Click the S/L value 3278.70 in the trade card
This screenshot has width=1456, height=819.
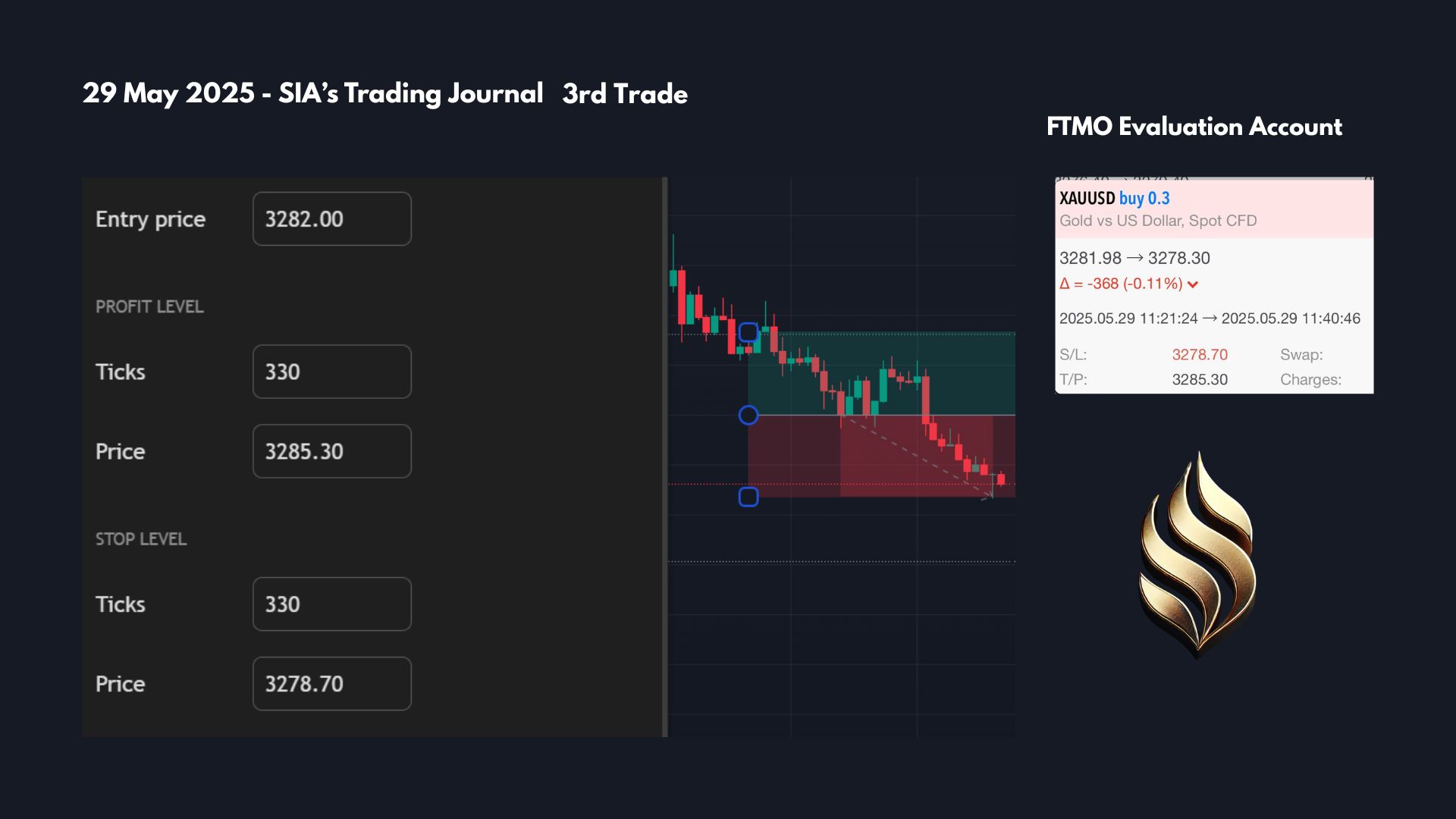(1200, 354)
